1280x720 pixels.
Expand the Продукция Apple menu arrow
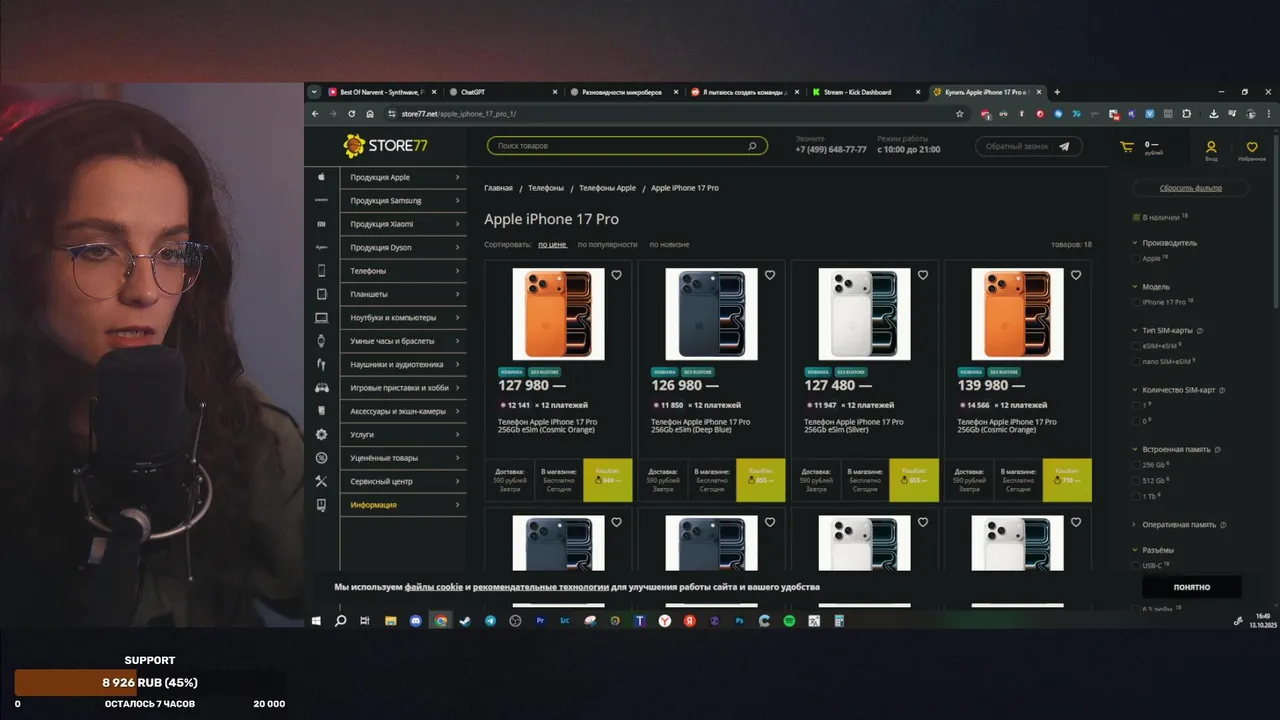pos(458,177)
